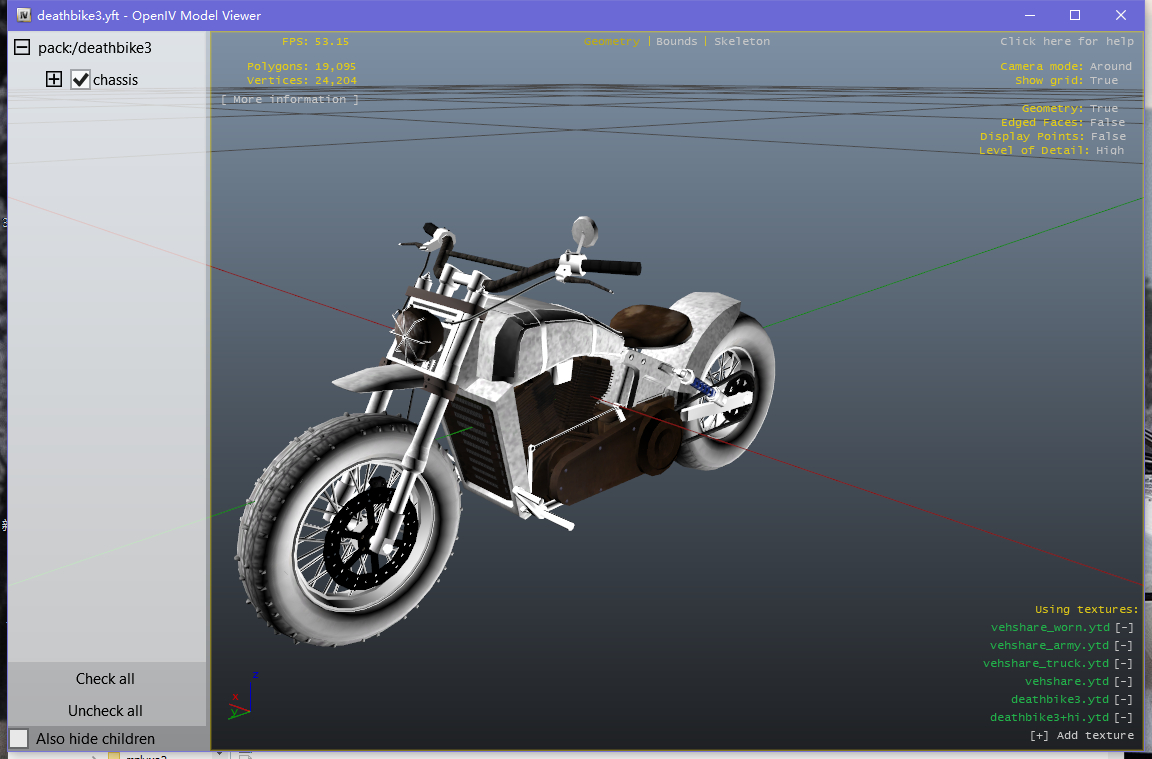This screenshot has height=759, width=1152.
Task: Remove vehshare_worn.ytd with its [-] button
Action: coord(1124,627)
